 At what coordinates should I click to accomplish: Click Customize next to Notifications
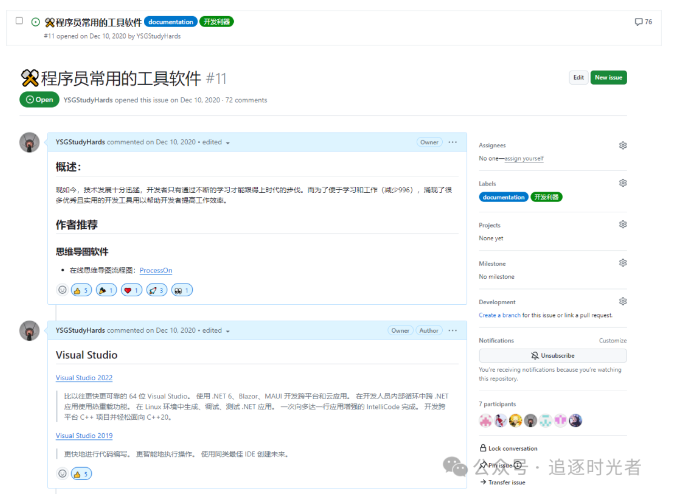[613, 341]
